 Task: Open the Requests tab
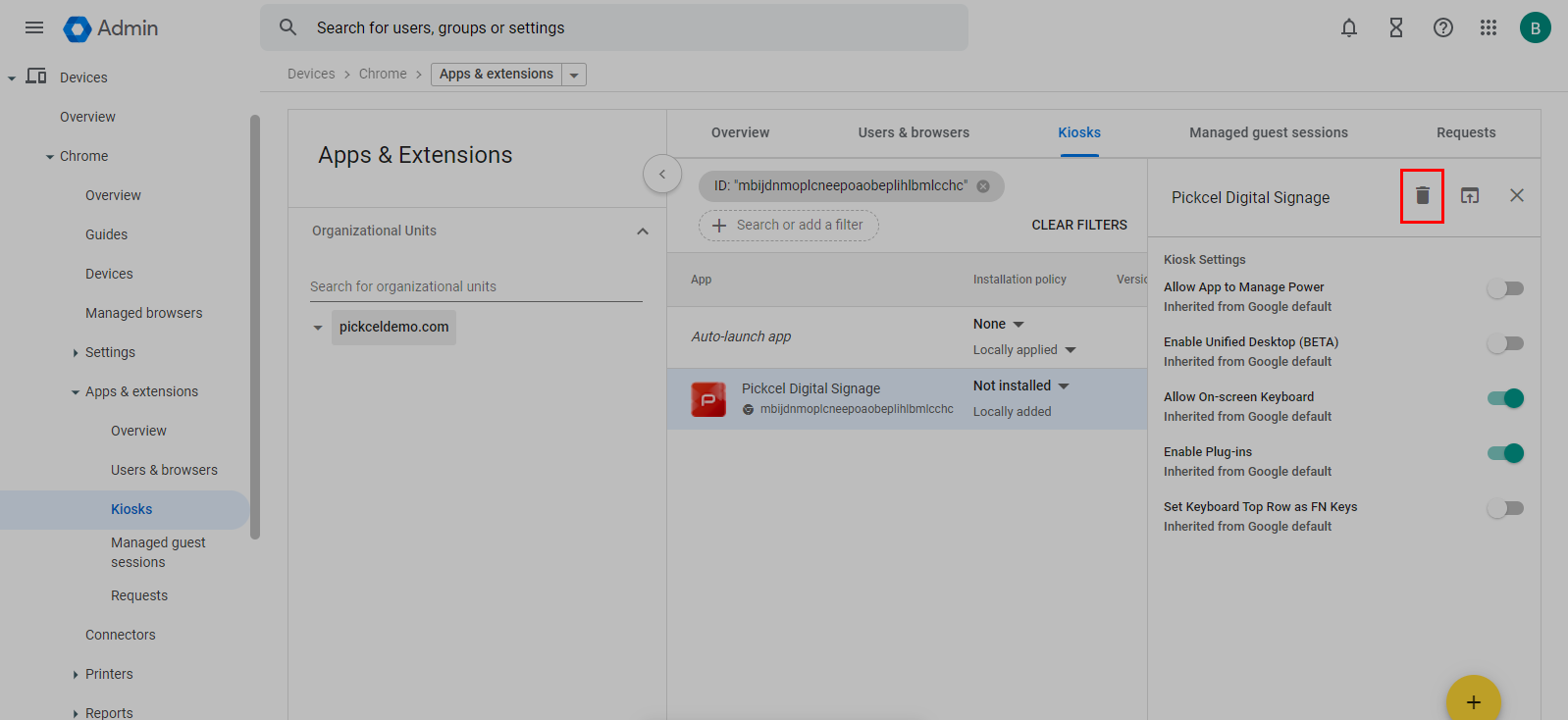pos(1466,132)
